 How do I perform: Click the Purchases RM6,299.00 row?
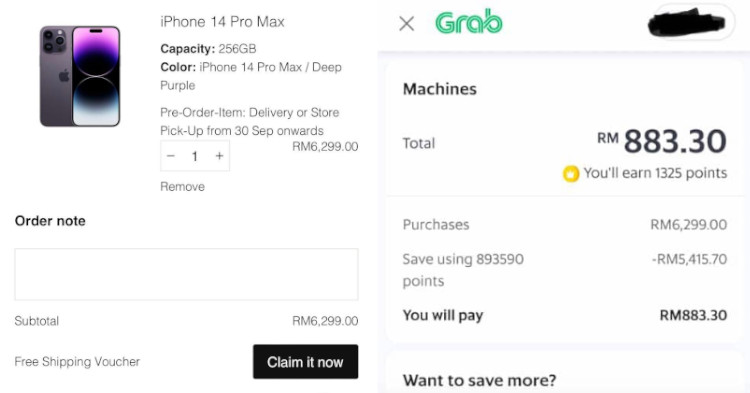point(565,225)
